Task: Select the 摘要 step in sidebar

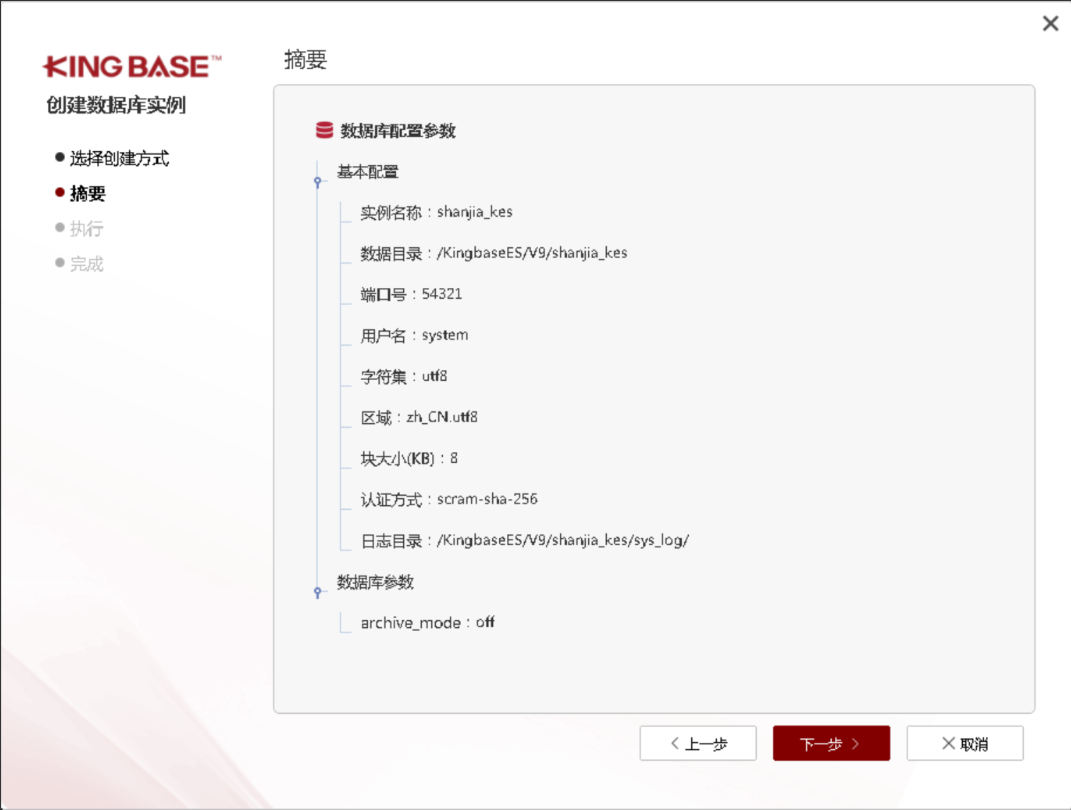Action: [x=81, y=193]
